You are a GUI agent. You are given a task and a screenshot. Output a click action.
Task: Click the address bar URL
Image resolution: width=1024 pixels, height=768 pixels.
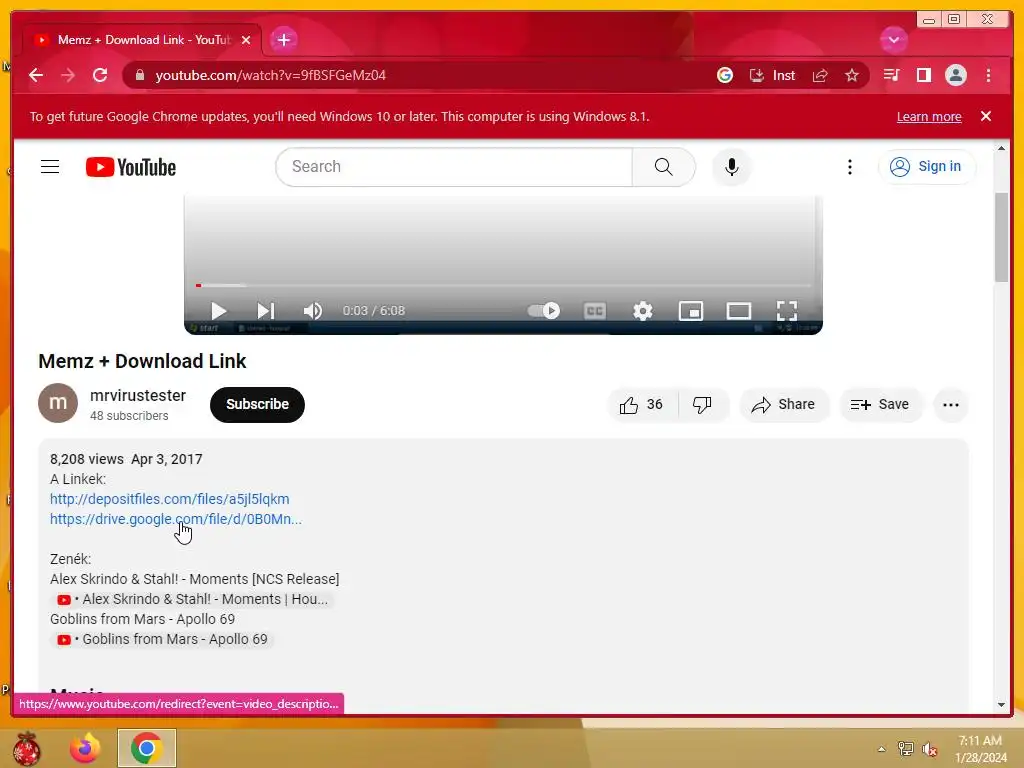[270, 75]
